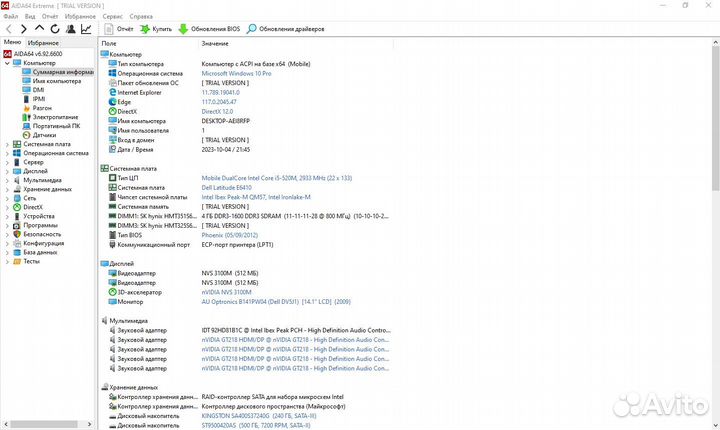
Task: Click the Купить buy button
Action: coord(156,29)
